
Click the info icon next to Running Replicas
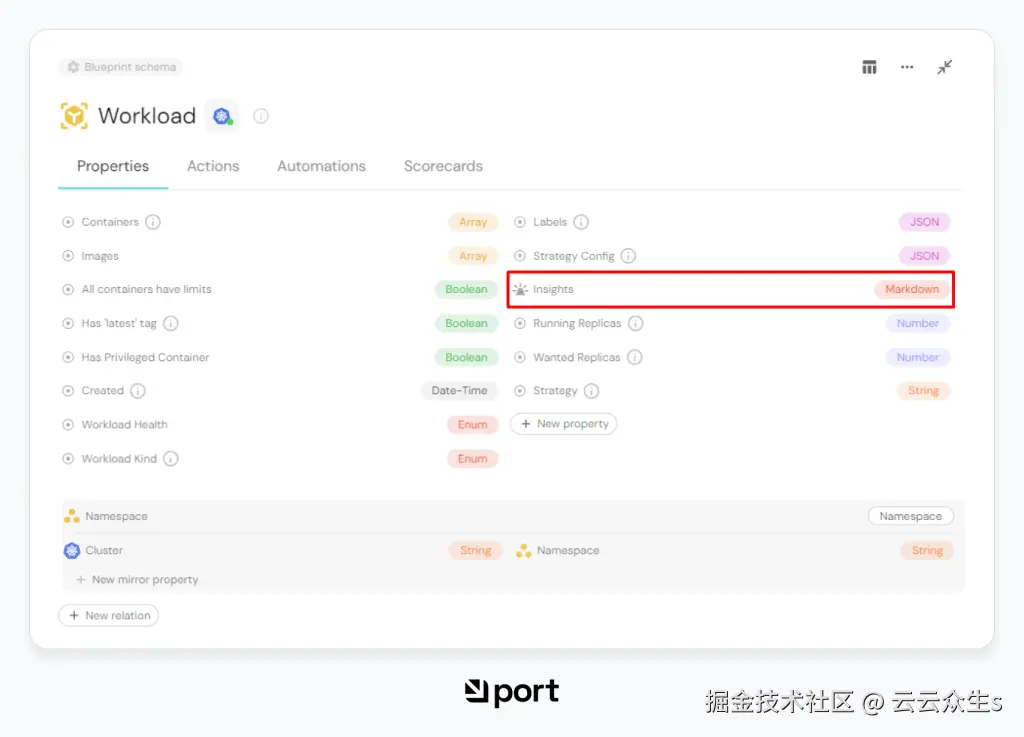pyautogui.click(x=635, y=323)
